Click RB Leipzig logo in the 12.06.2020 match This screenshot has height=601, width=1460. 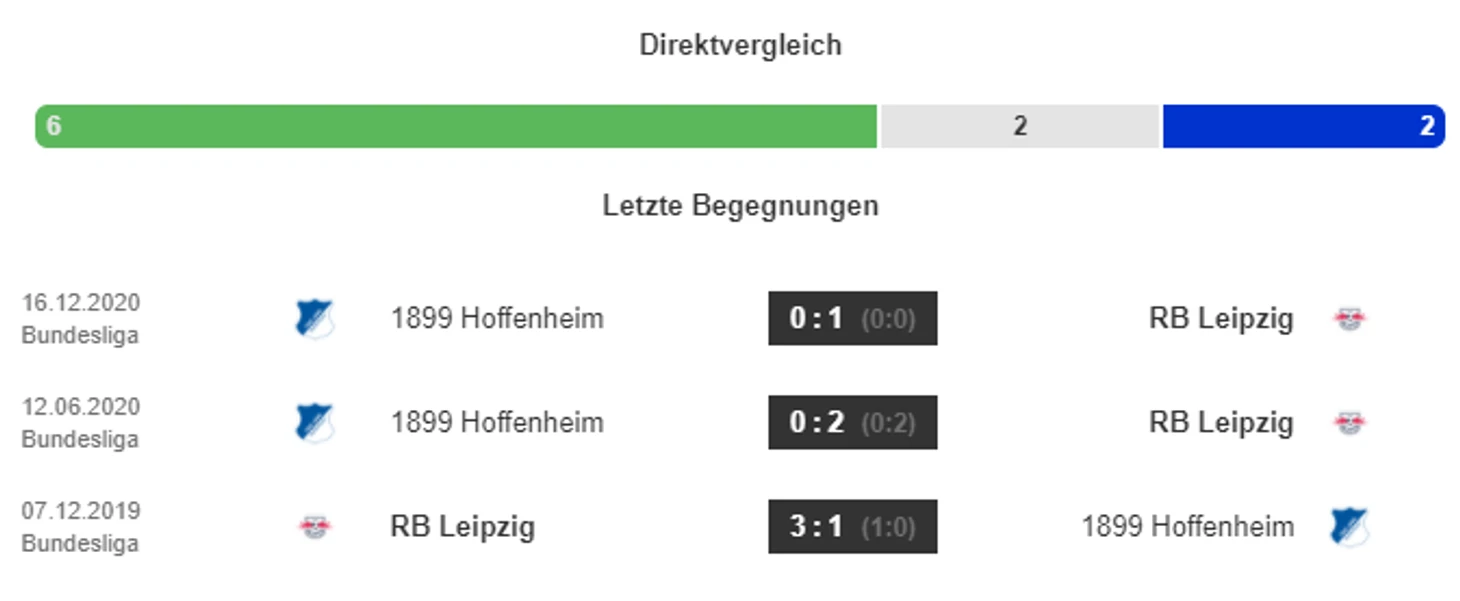pos(1349,423)
